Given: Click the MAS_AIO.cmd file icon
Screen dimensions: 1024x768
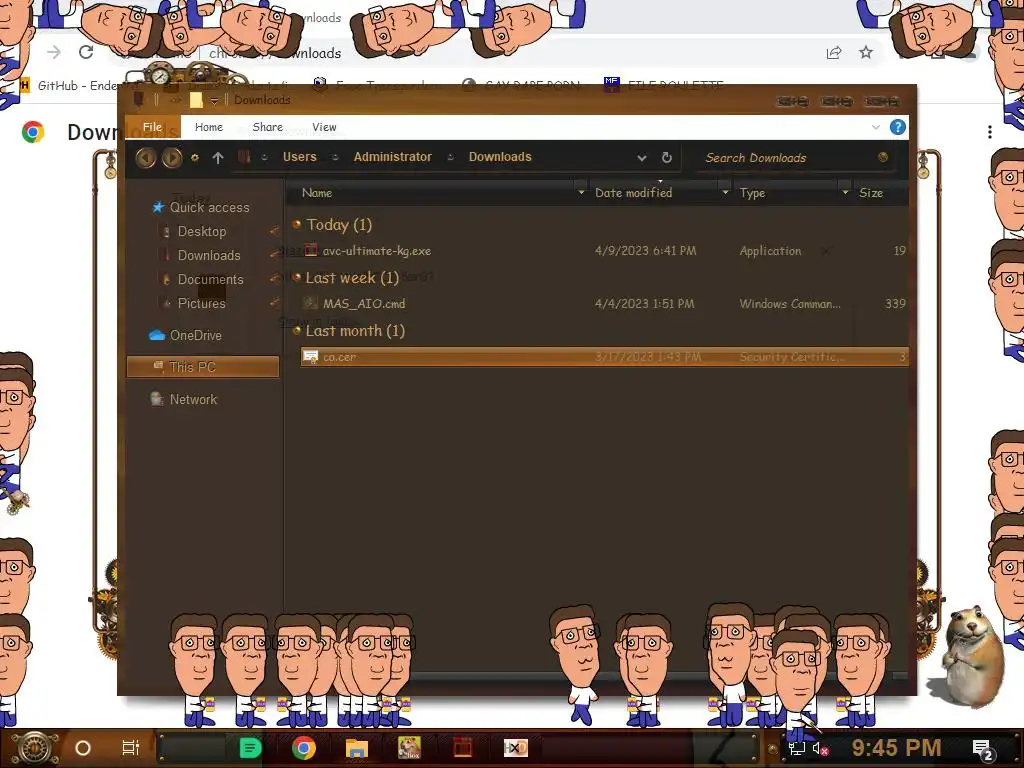Looking at the screenshot, I should (311, 304).
